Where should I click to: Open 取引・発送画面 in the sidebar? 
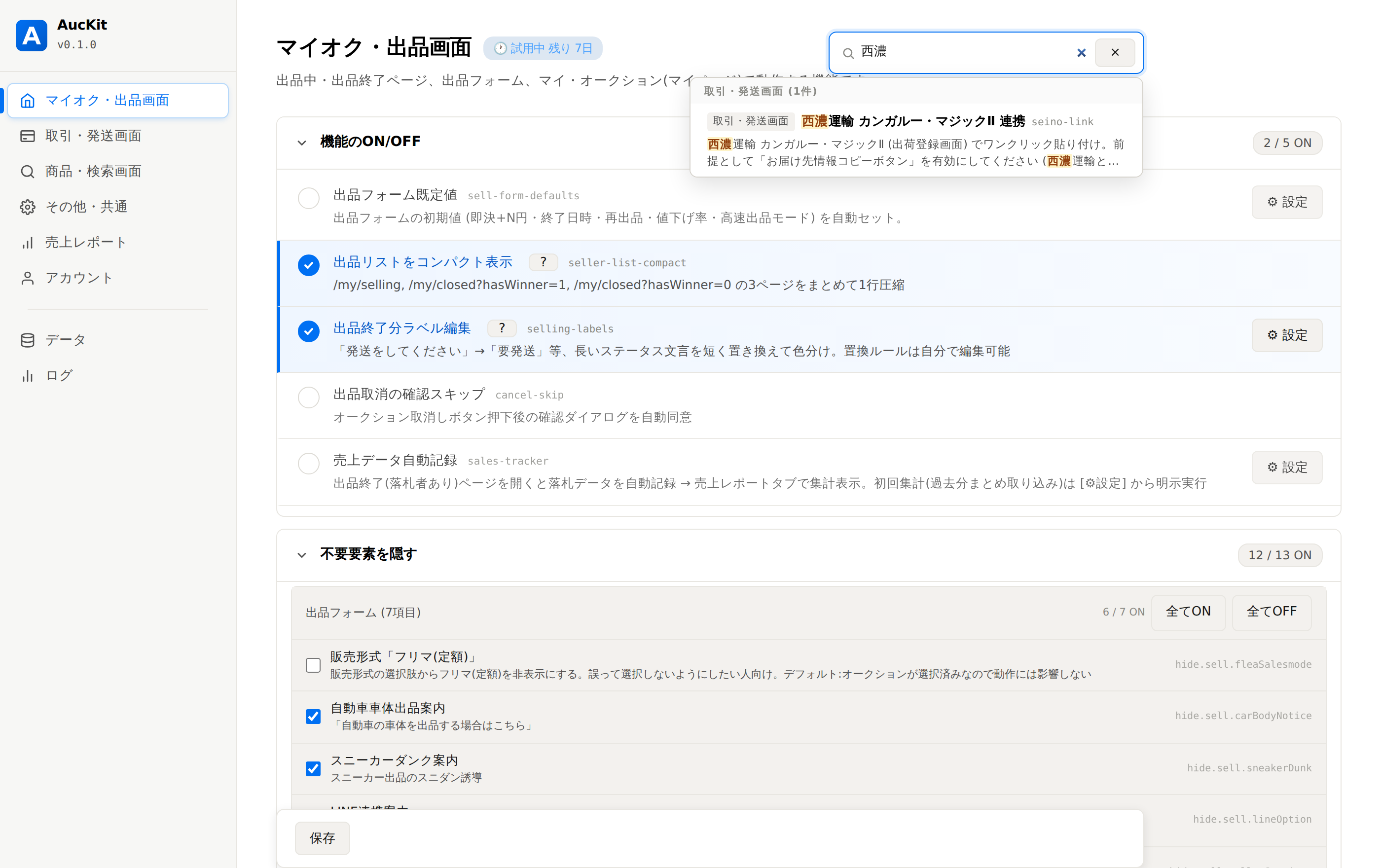coord(117,136)
